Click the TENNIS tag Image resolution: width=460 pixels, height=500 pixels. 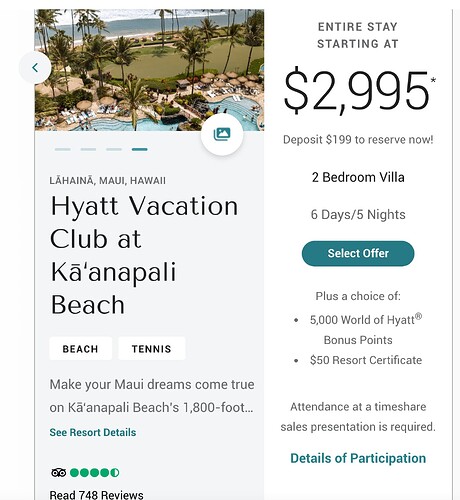coord(152,349)
